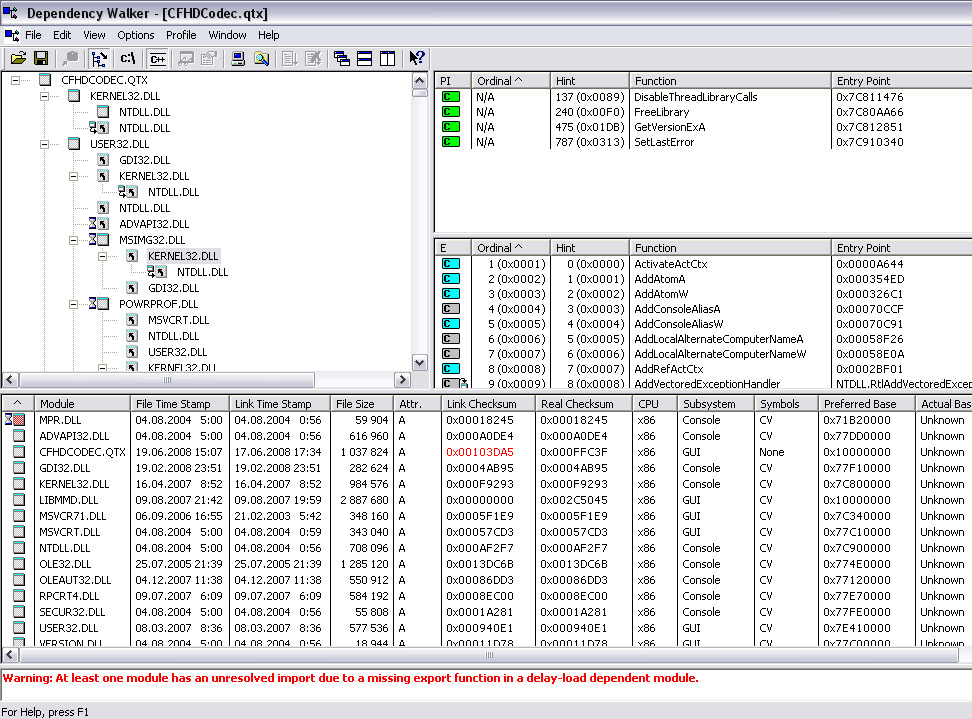
Task: Click the Start Profiling toolbar icon
Action: [290, 59]
